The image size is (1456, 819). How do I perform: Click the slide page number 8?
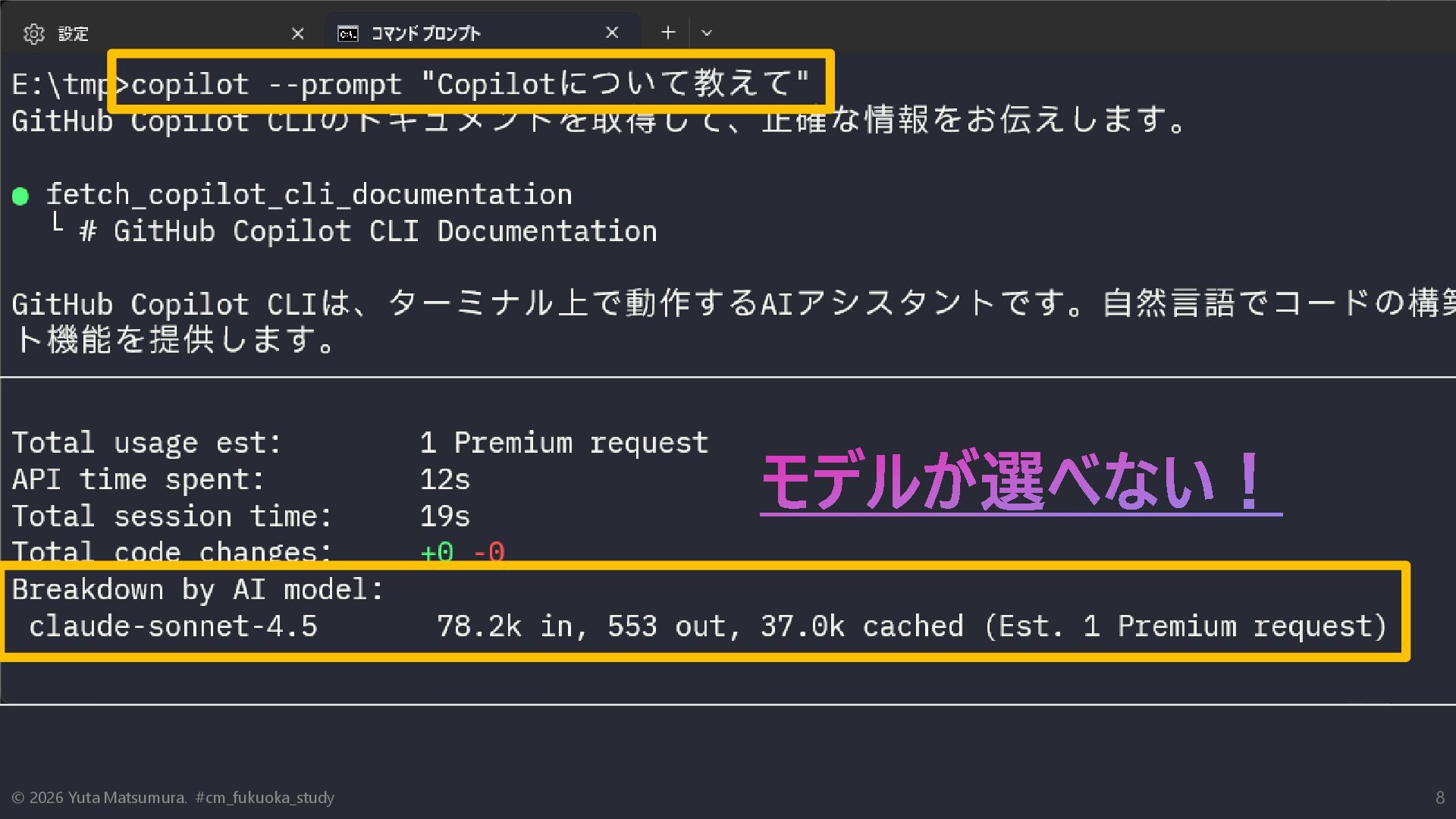1439,798
